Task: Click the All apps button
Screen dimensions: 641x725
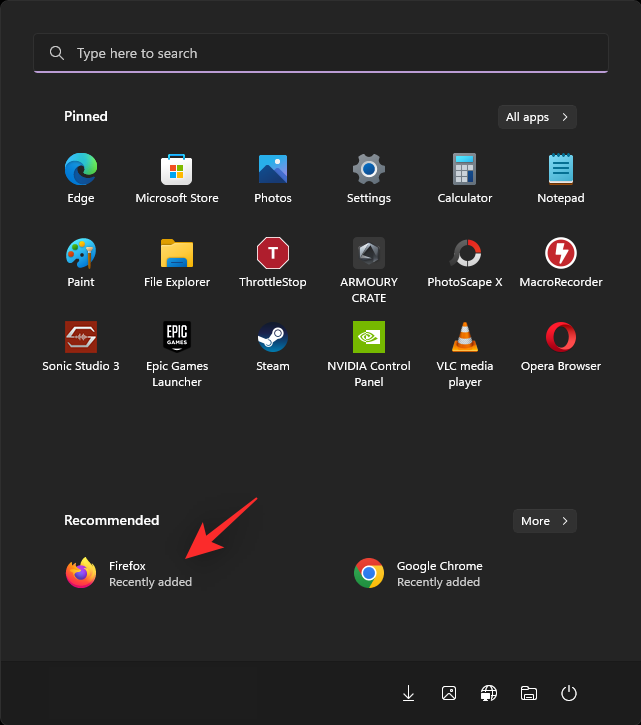Action: [537, 117]
